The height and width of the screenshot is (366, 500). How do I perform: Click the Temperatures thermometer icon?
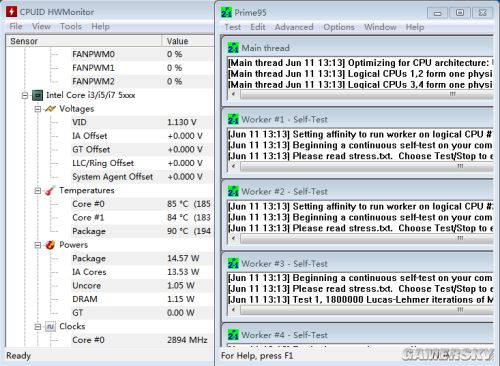coord(50,191)
